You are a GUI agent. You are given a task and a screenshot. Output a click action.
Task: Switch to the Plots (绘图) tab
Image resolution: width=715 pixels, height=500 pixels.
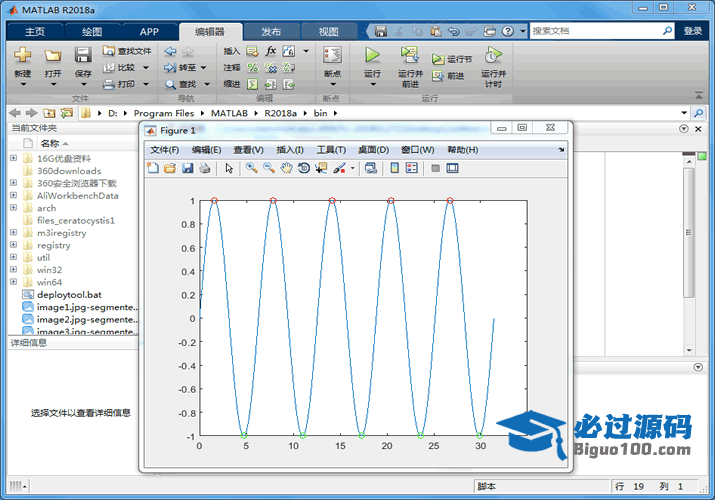[x=92, y=31]
